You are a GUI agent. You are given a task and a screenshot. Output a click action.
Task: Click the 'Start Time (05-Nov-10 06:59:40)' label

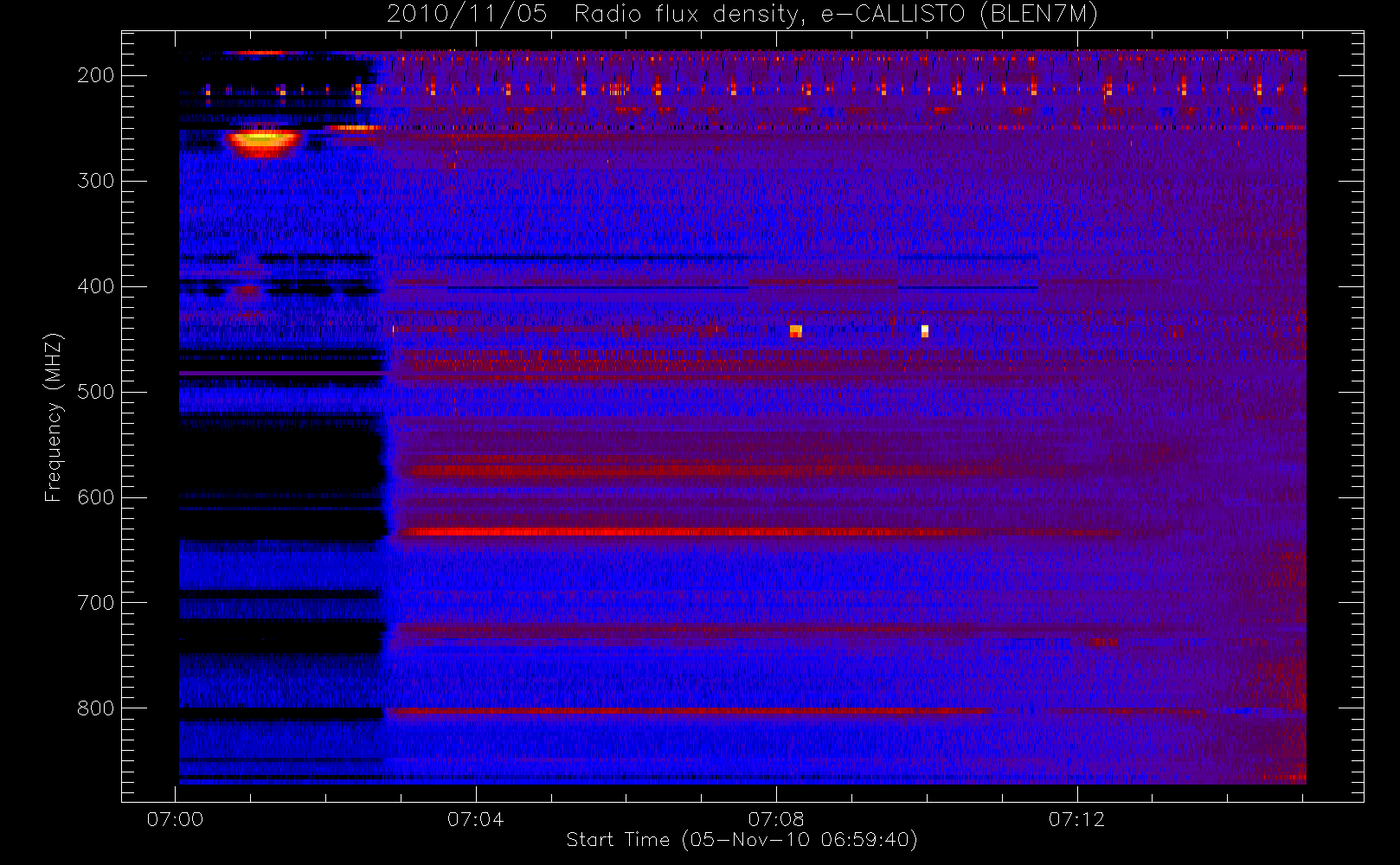click(742, 840)
